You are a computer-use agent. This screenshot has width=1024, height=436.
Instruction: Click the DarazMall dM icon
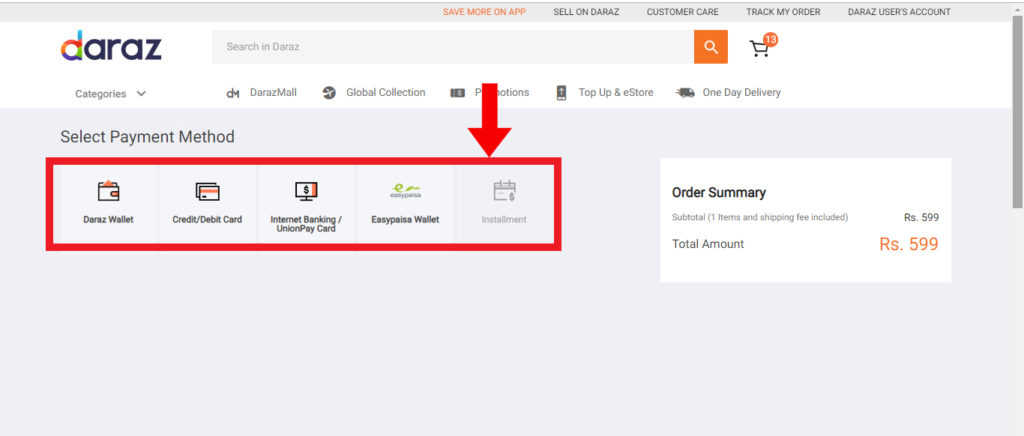click(233, 93)
